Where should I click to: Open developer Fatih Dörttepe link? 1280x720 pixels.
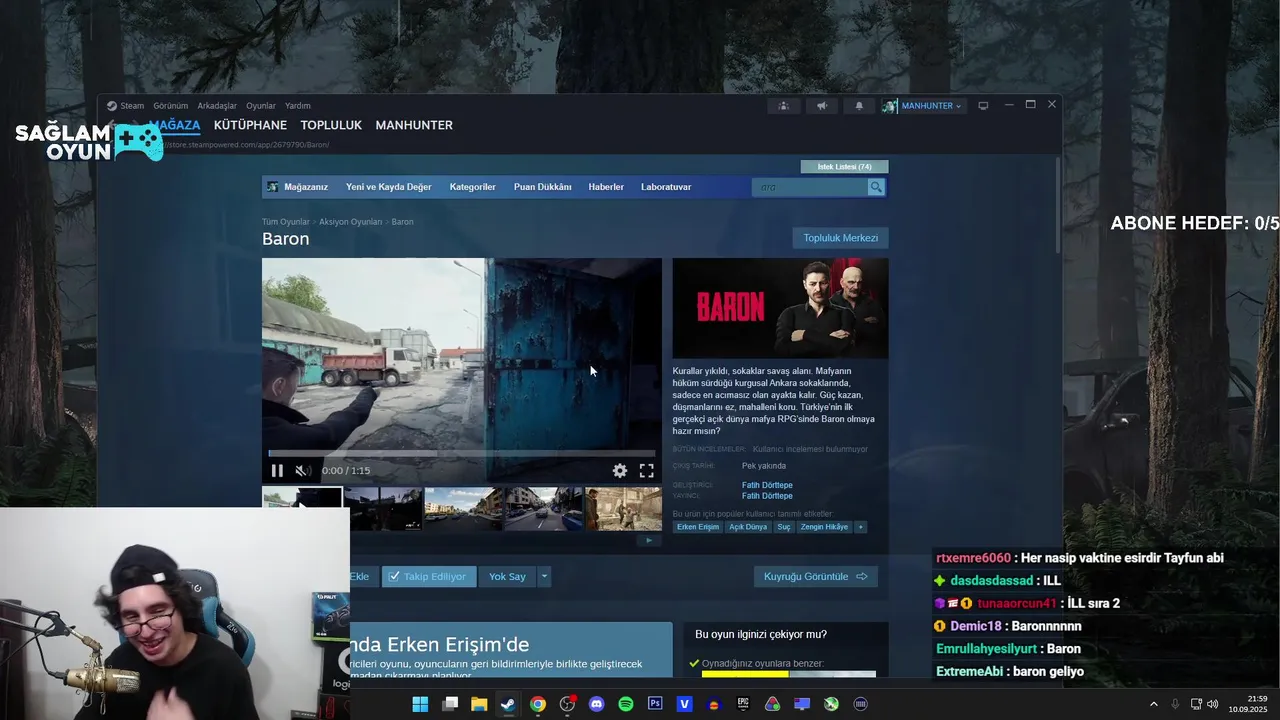tap(767, 485)
